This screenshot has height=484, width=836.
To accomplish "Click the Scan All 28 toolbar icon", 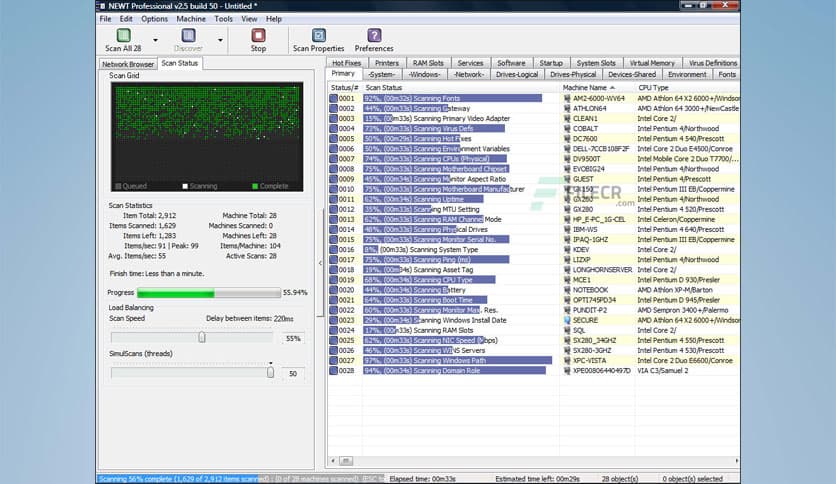I will tap(123, 36).
